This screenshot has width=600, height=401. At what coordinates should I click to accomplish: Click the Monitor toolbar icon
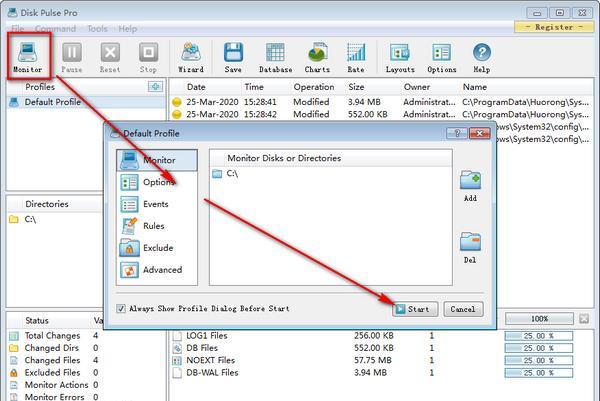(x=28, y=57)
